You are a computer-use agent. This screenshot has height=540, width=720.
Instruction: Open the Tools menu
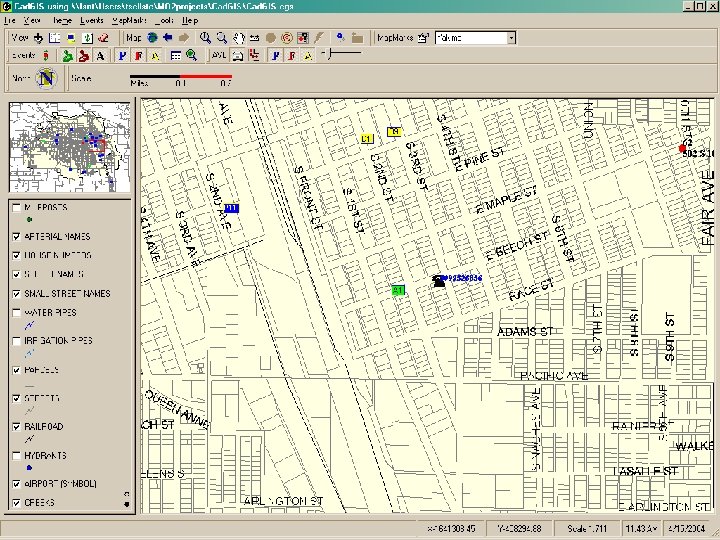[164, 20]
